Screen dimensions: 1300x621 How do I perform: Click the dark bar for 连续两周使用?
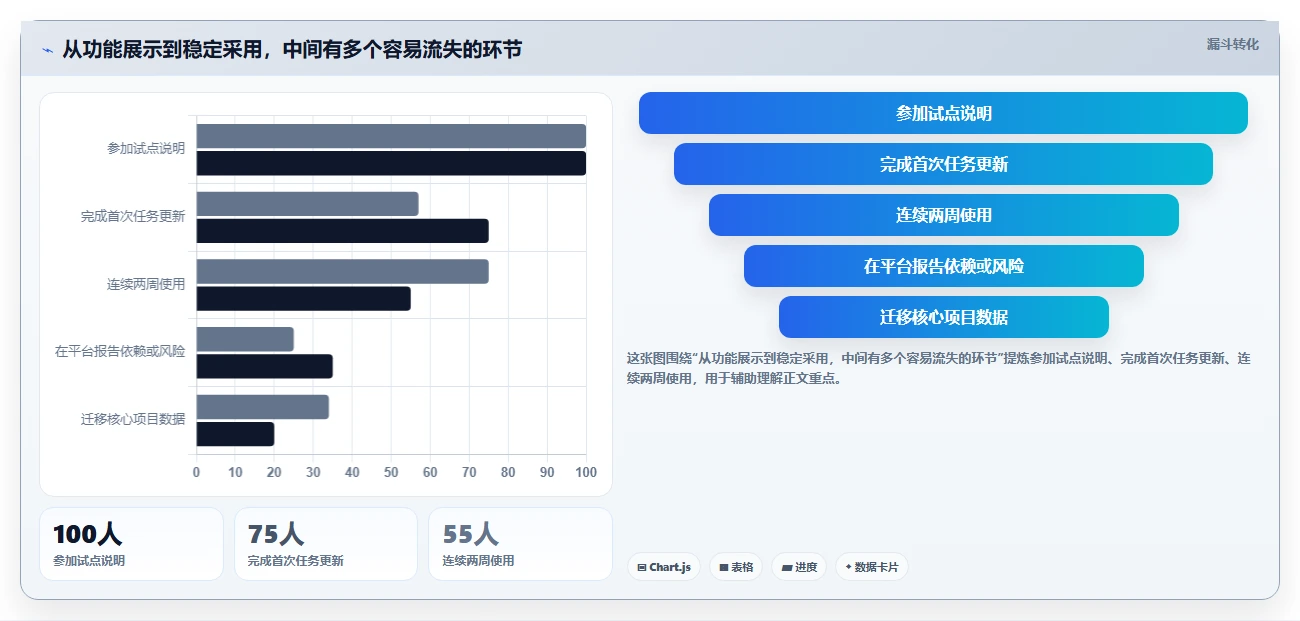click(303, 298)
